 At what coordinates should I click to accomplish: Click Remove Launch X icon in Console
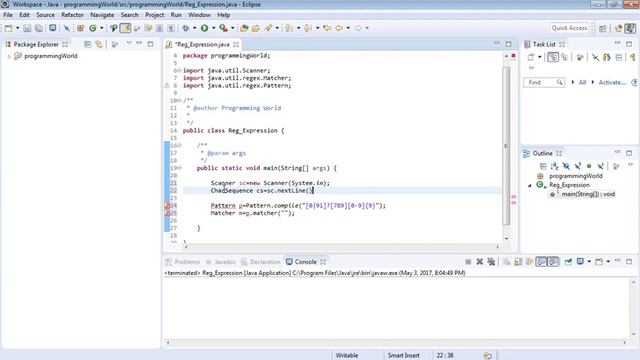coord(480,262)
